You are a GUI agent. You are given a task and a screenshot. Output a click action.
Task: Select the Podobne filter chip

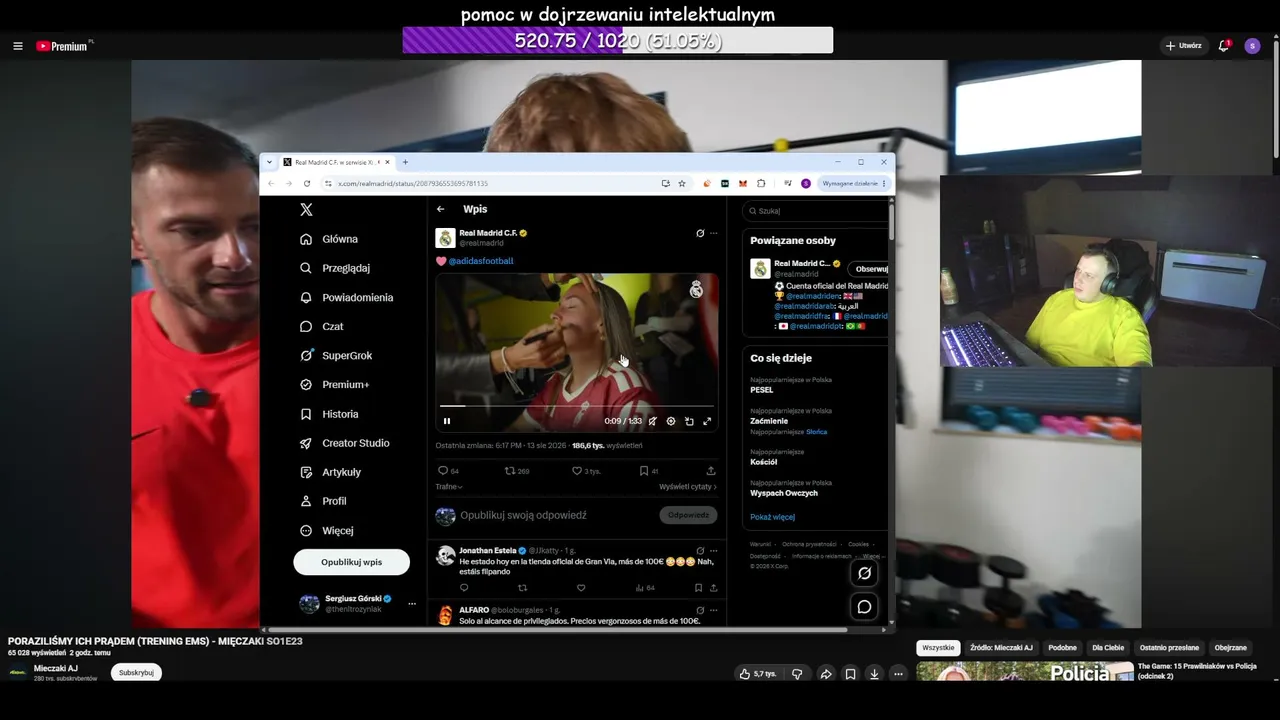[1062, 648]
